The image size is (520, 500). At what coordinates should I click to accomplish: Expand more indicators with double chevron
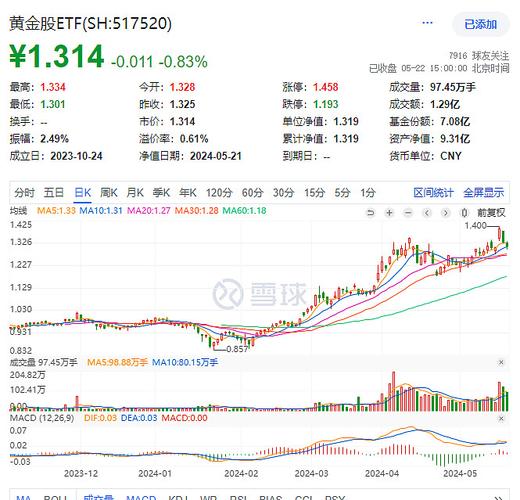coord(498,497)
